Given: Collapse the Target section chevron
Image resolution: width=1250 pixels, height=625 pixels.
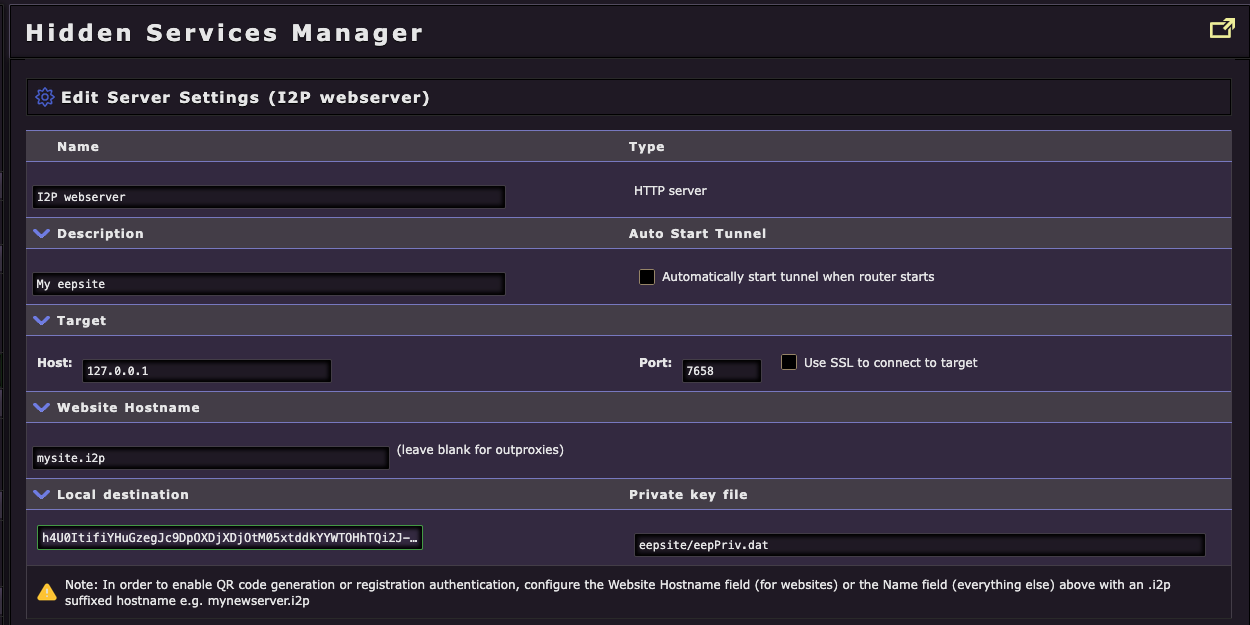Looking at the screenshot, I should (x=40, y=320).
